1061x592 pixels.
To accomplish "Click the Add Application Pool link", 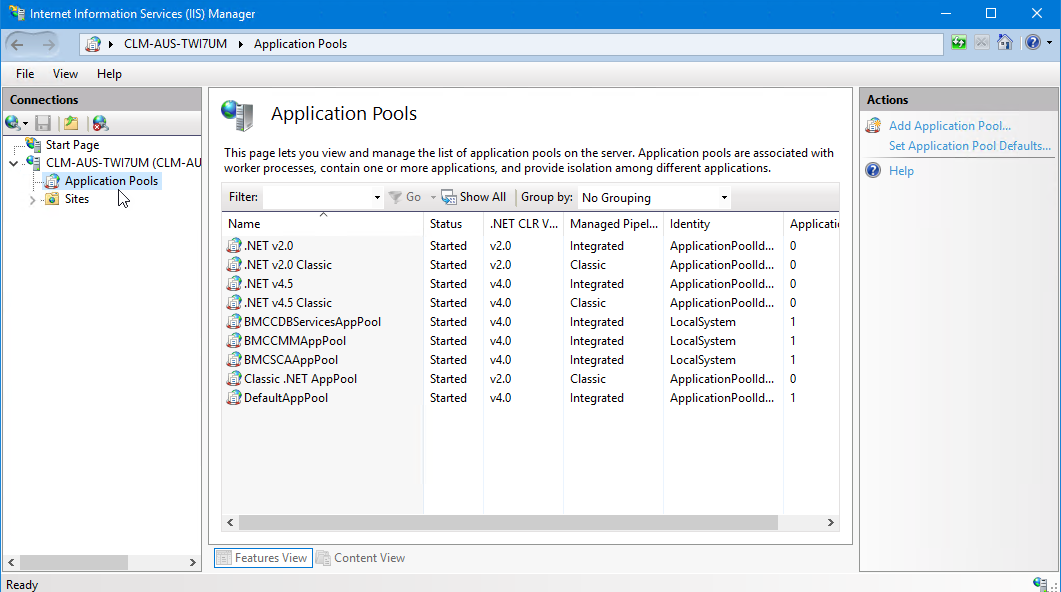I will pyautogui.click(x=949, y=126).
